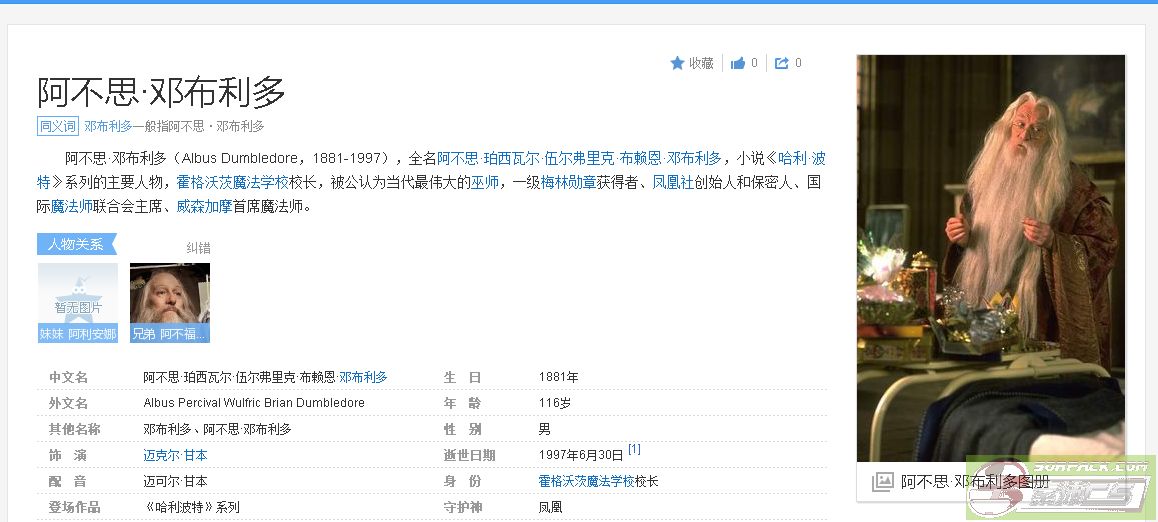Click the 收藏 text label

(702, 63)
